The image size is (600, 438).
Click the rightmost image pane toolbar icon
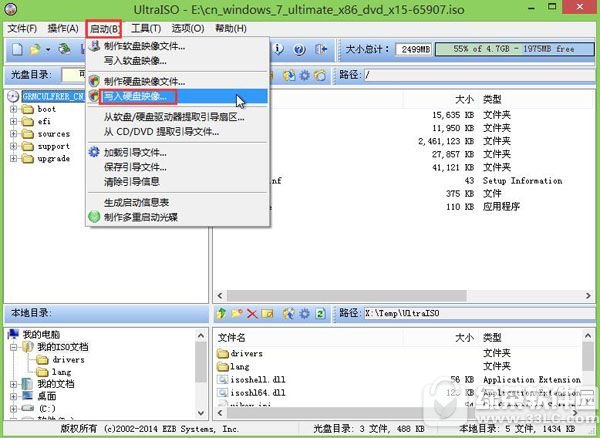pos(320,75)
